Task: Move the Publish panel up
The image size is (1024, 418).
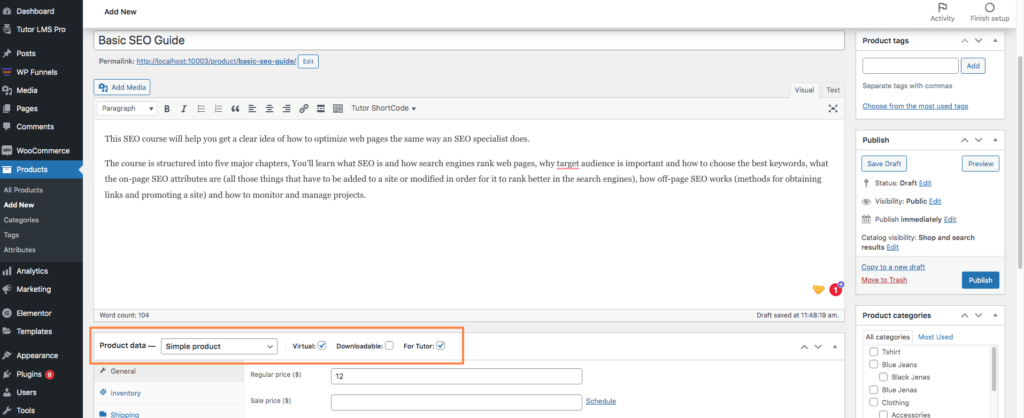Action: pos(964,140)
